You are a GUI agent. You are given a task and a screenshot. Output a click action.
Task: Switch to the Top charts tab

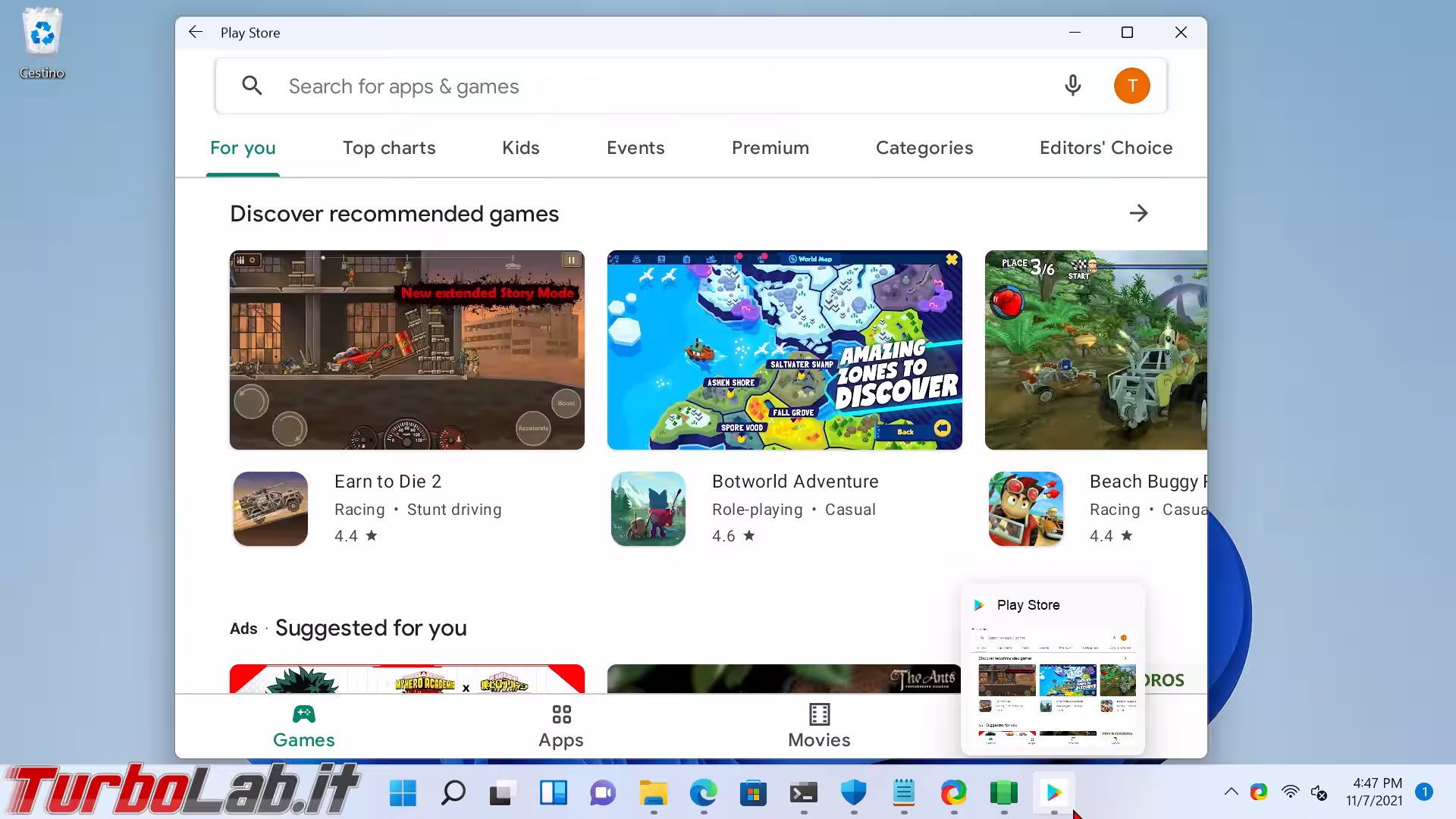click(x=389, y=148)
